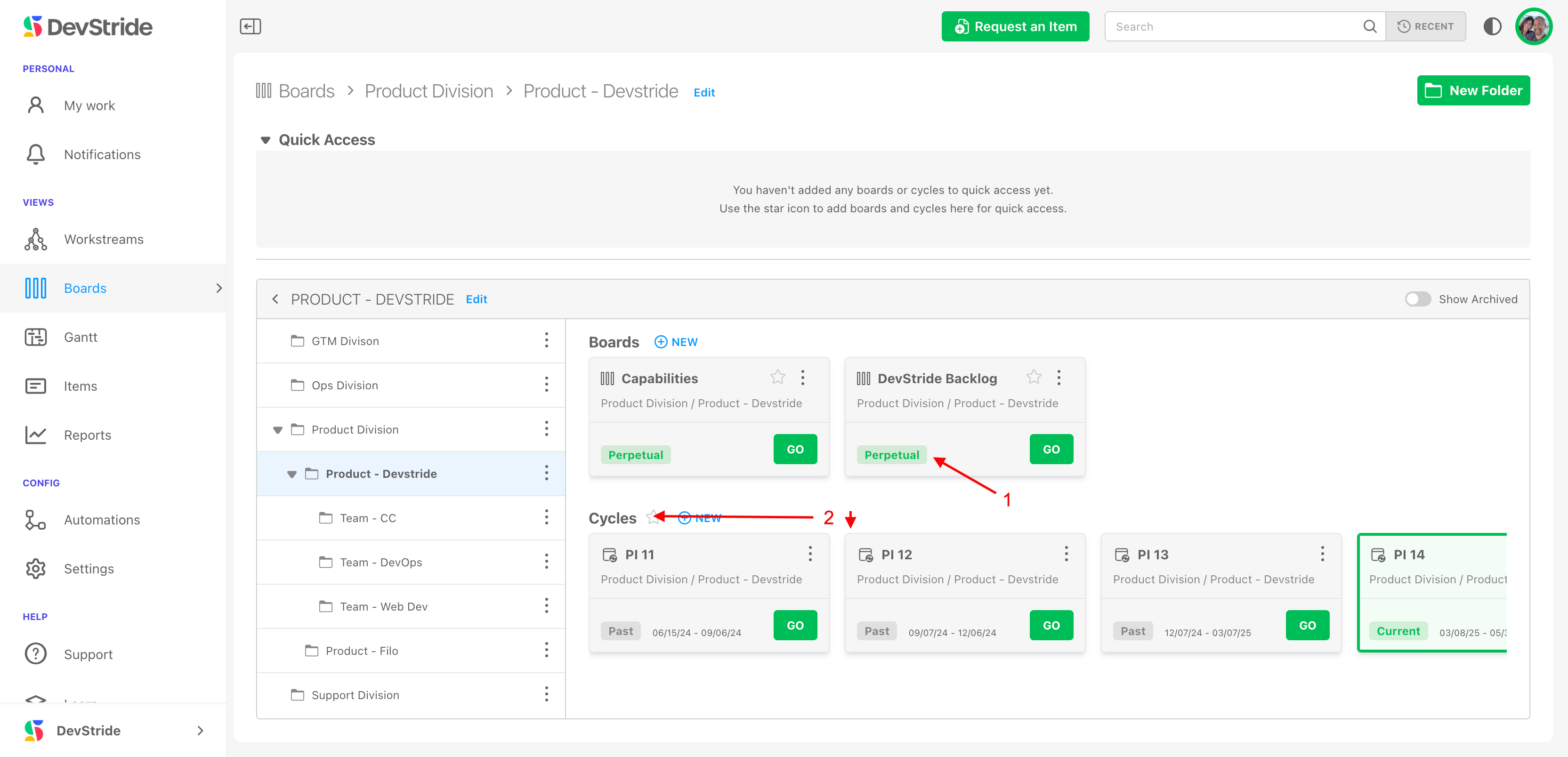This screenshot has width=1568, height=757.
Task: Open Workstreams in the sidebar
Action: tap(104, 239)
